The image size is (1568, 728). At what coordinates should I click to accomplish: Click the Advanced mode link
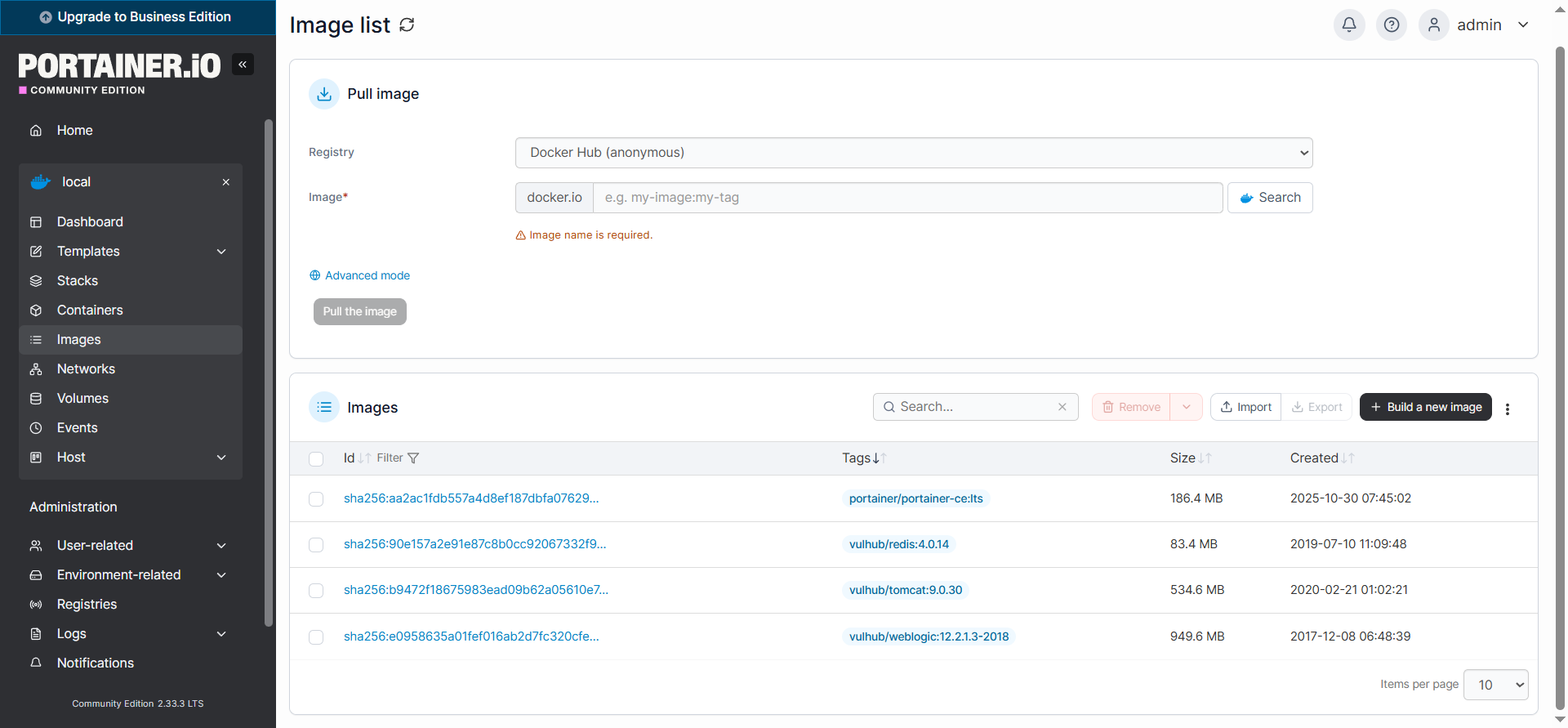(x=359, y=275)
